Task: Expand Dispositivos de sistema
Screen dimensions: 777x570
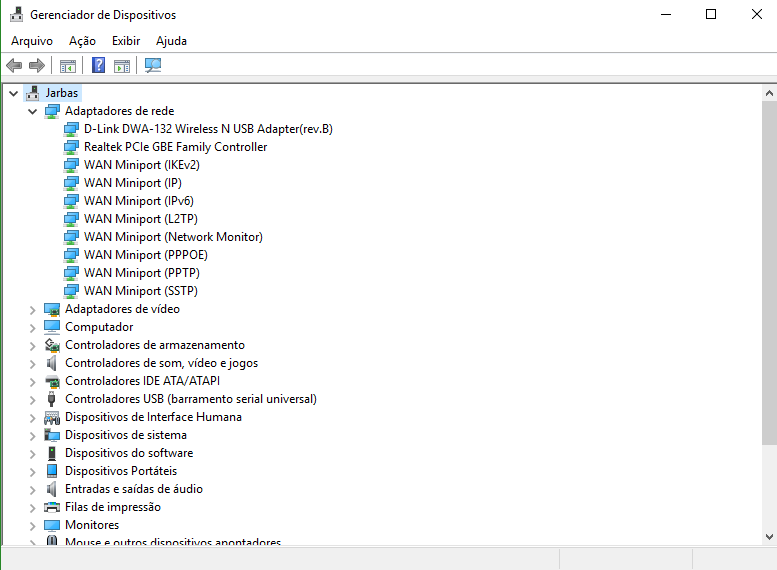Action: click(33, 436)
